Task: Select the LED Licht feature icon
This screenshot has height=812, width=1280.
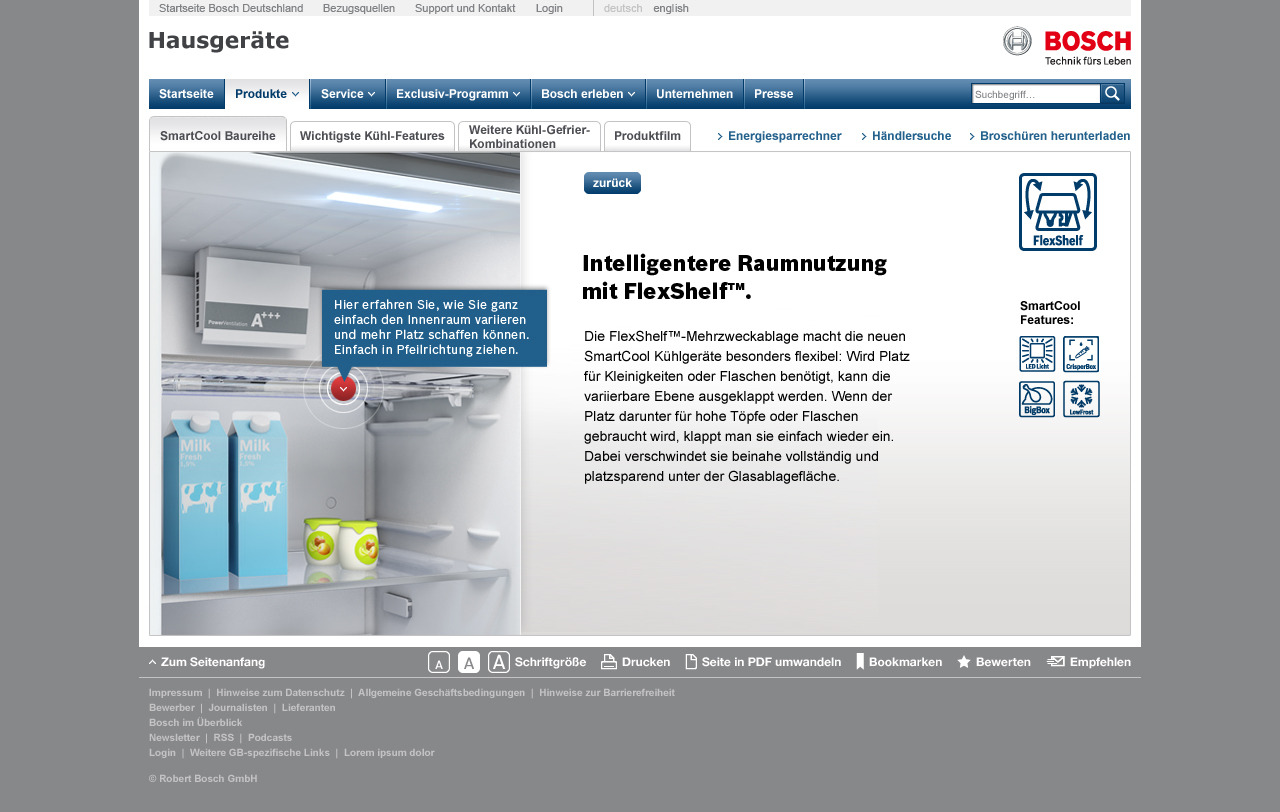Action: click(1037, 353)
